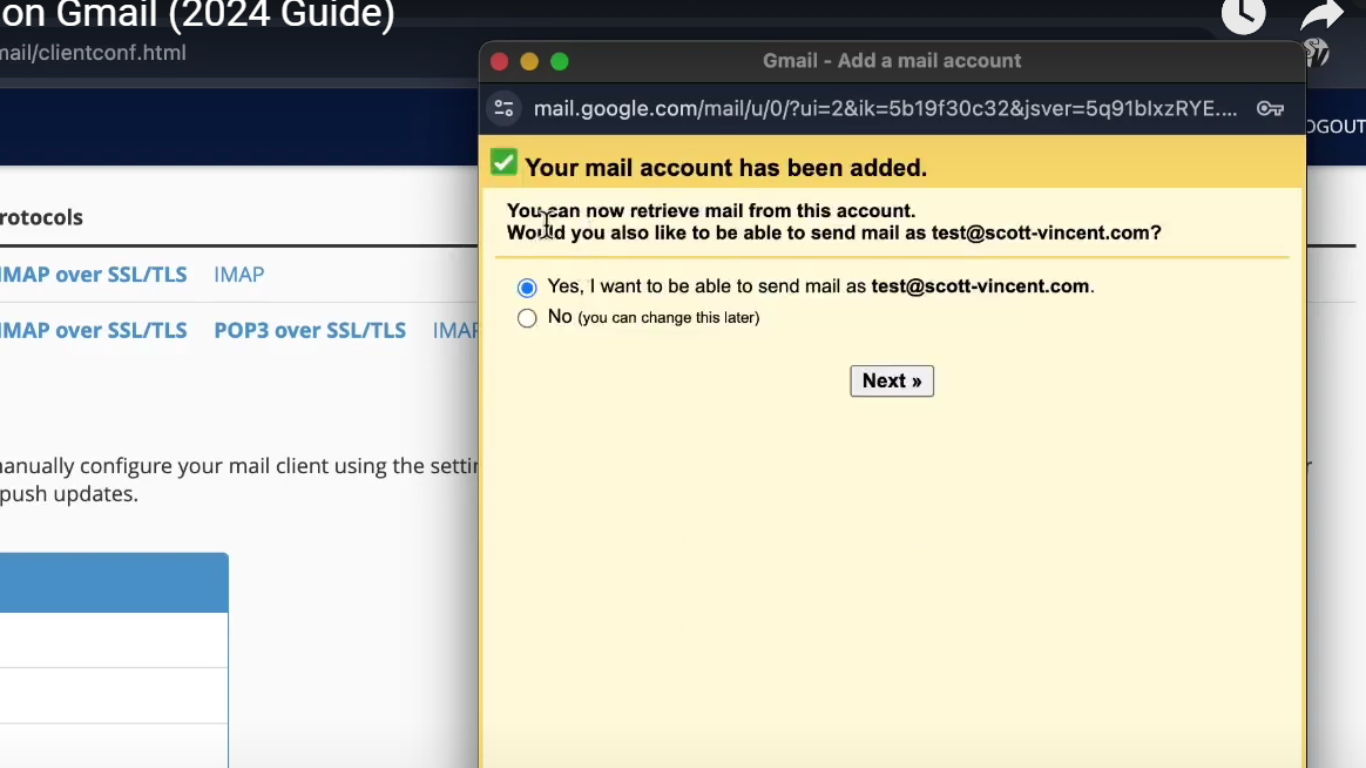
Task: Click the Next » button
Action: (x=892, y=381)
